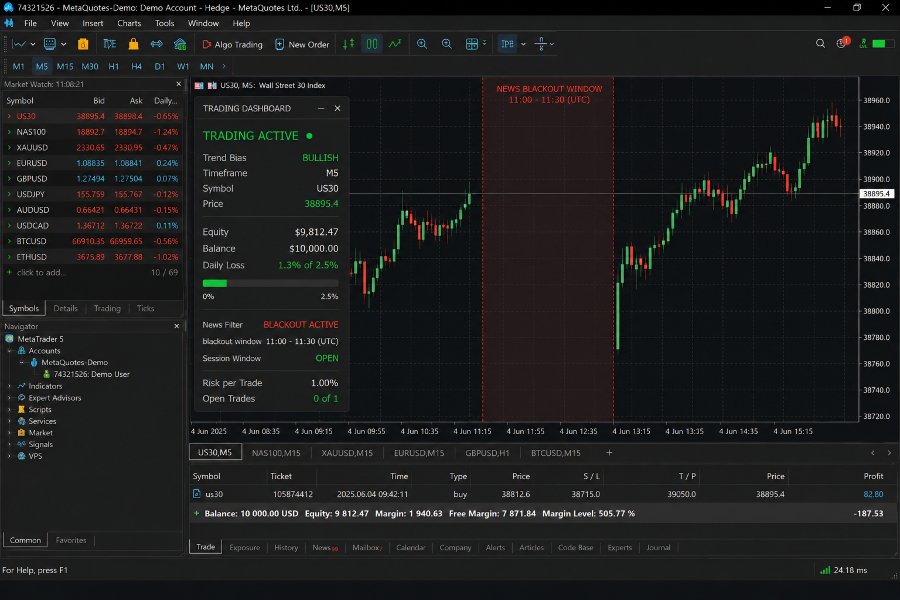Switch to the Ticks tab in Market Watch
The image size is (900, 600).
(145, 308)
